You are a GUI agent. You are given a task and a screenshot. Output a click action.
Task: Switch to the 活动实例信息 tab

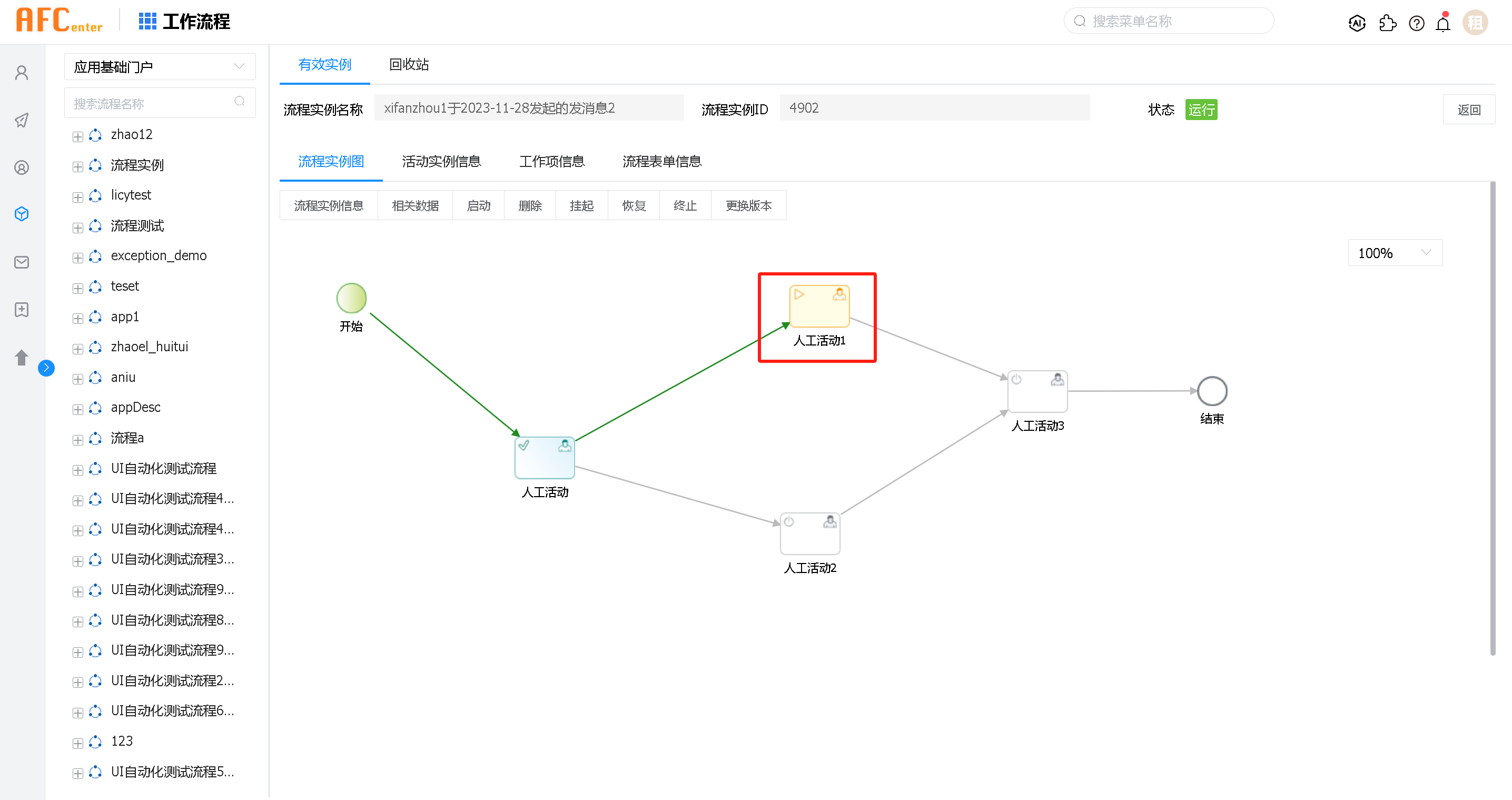click(441, 161)
